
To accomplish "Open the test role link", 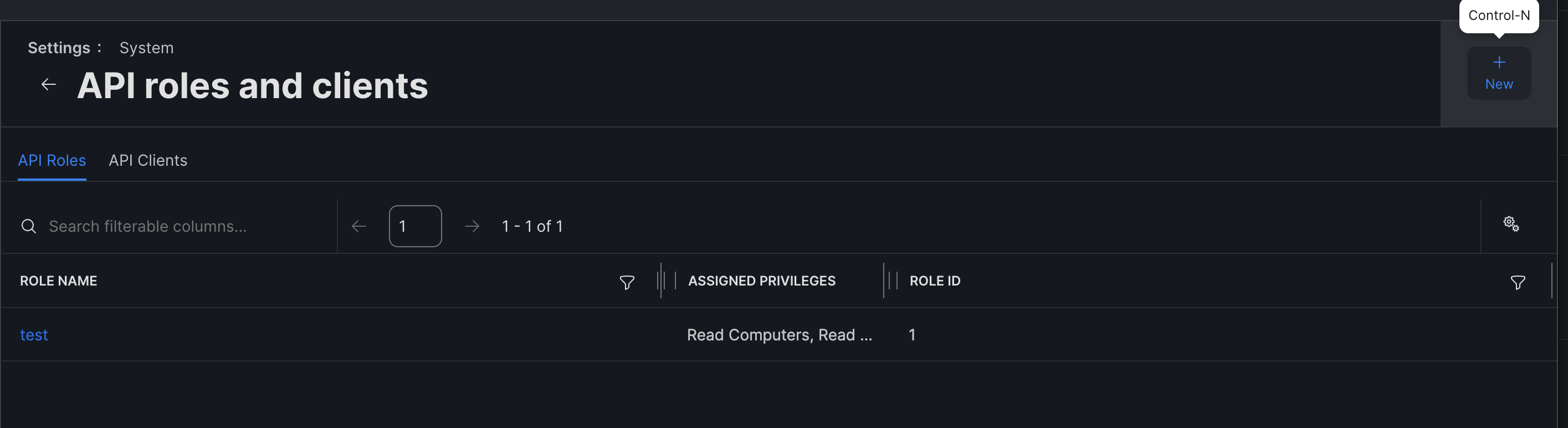I will 34,335.
